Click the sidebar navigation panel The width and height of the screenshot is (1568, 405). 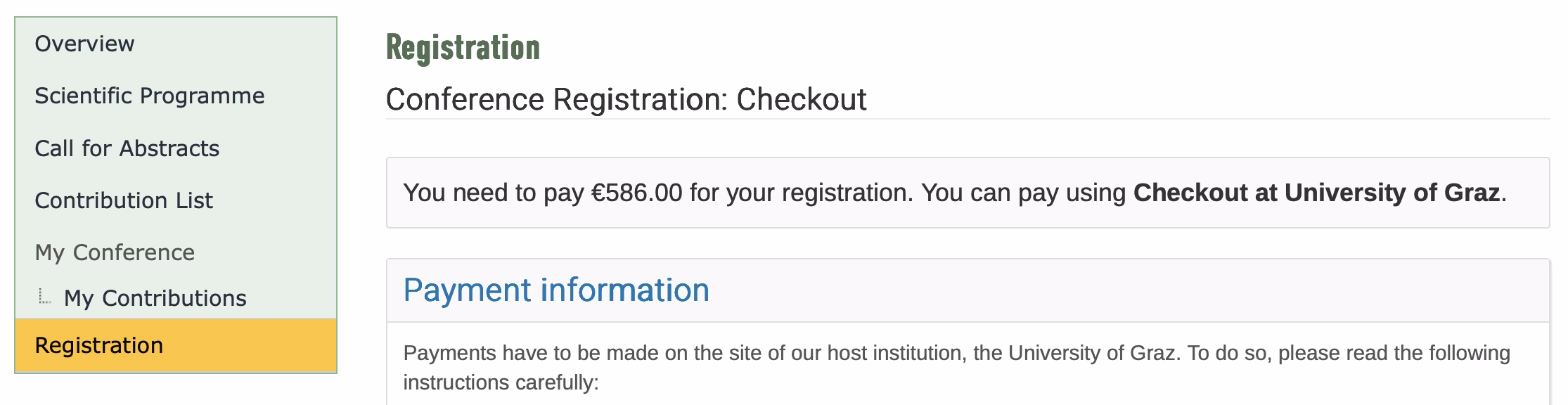(x=176, y=197)
